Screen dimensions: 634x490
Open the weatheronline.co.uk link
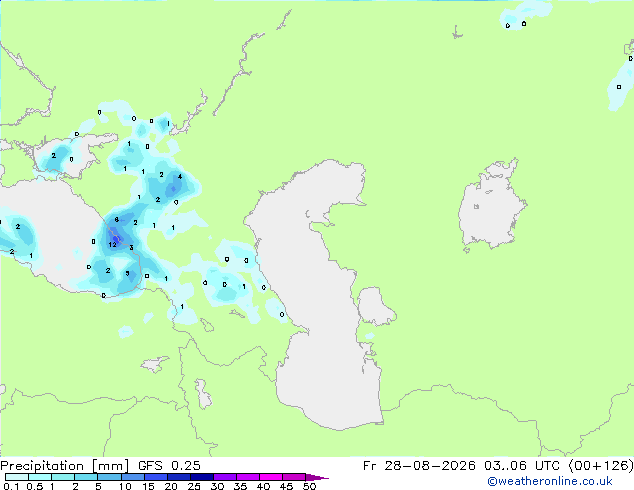point(550,481)
